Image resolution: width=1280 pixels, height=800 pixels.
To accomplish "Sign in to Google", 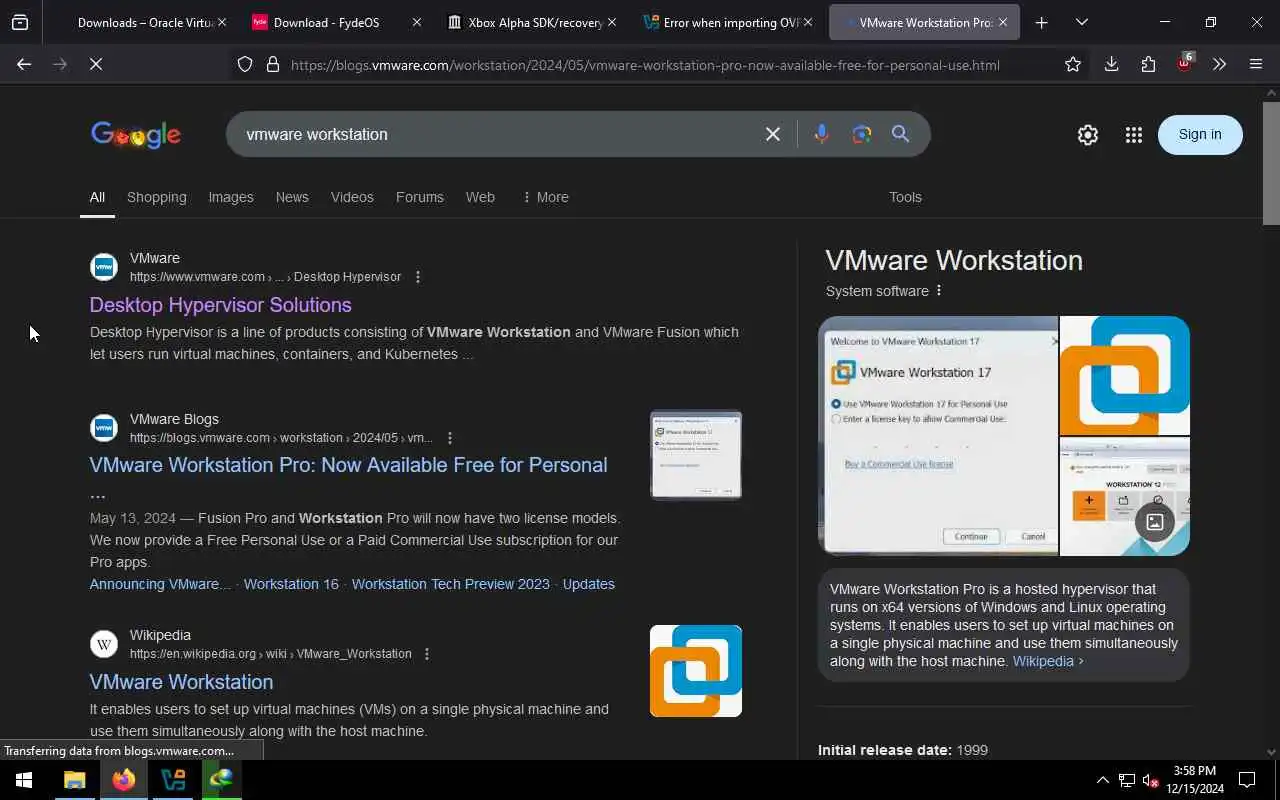I will coord(1200,134).
